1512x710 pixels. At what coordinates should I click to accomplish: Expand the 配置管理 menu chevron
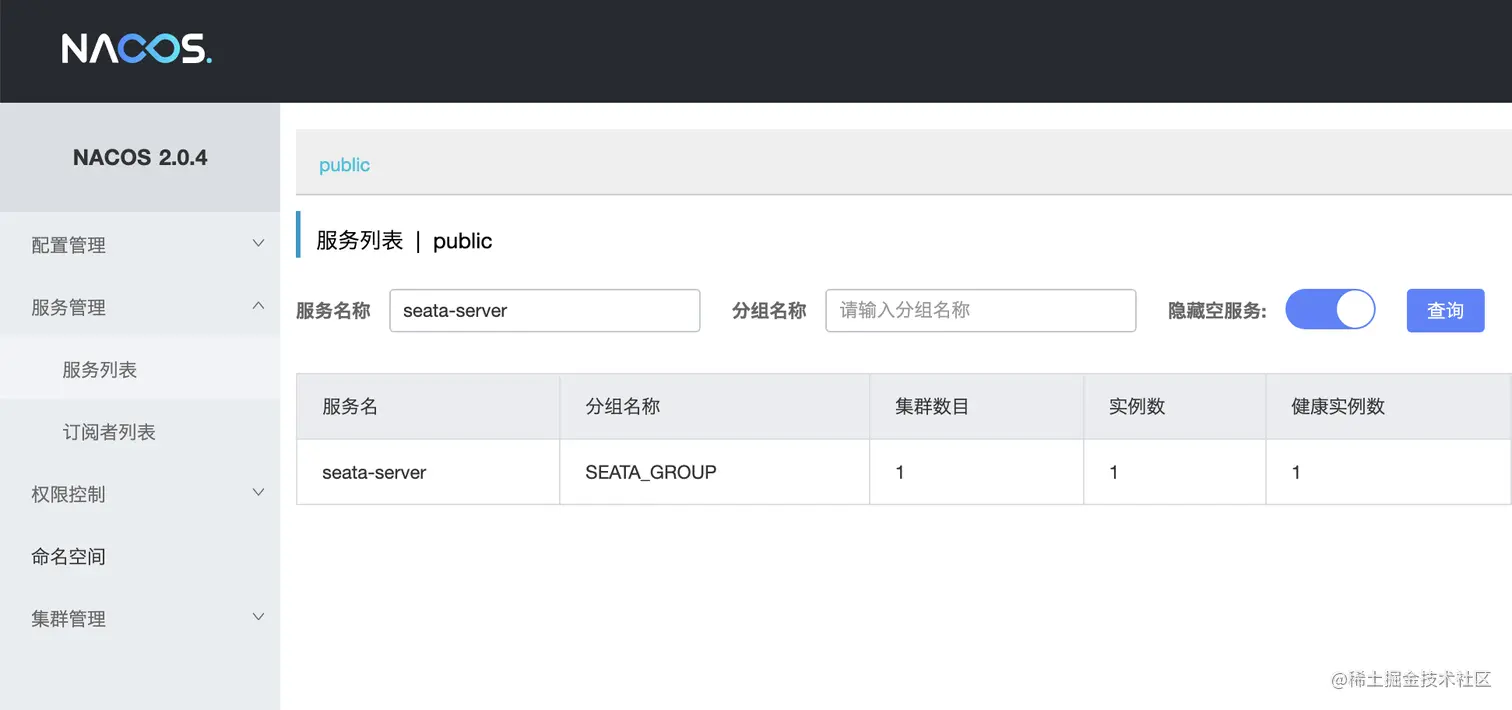[258, 244]
